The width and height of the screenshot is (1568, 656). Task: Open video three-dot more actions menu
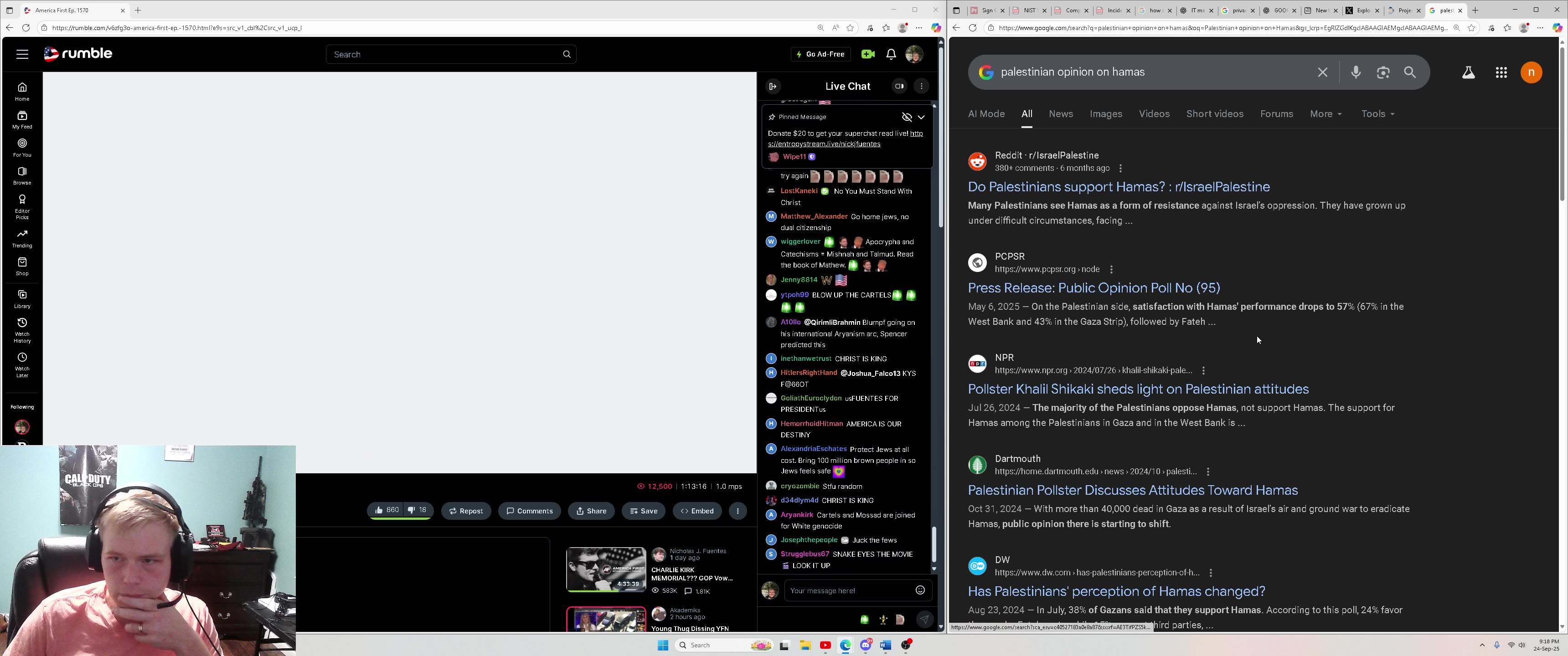tap(738, 511)
